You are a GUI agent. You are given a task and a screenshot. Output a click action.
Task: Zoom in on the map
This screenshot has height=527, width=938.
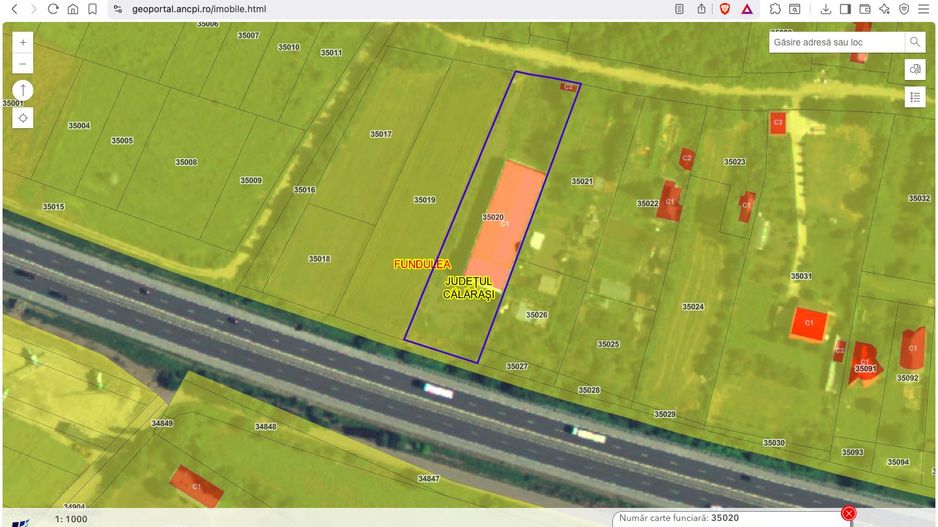[x=23, y=43]
